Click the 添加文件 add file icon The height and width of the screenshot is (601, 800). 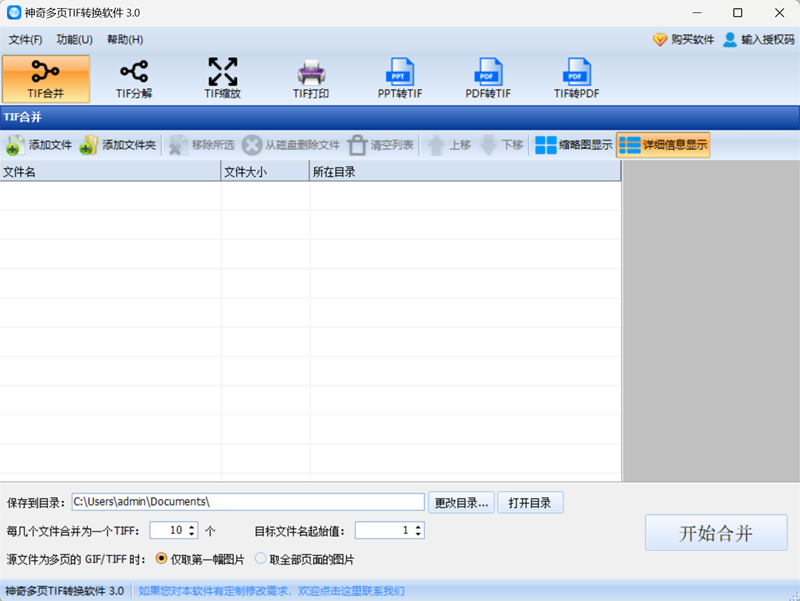(x=15, y=145)
